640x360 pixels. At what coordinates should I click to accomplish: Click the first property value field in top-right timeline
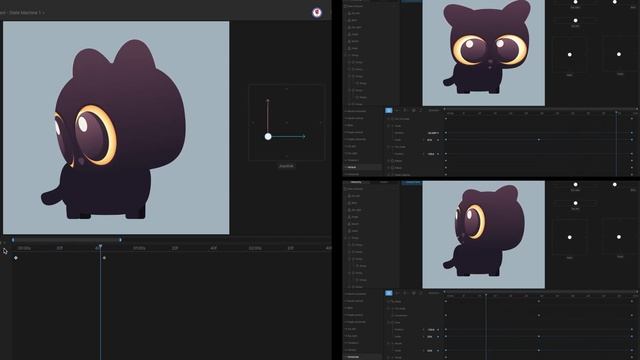pos(433,133)
